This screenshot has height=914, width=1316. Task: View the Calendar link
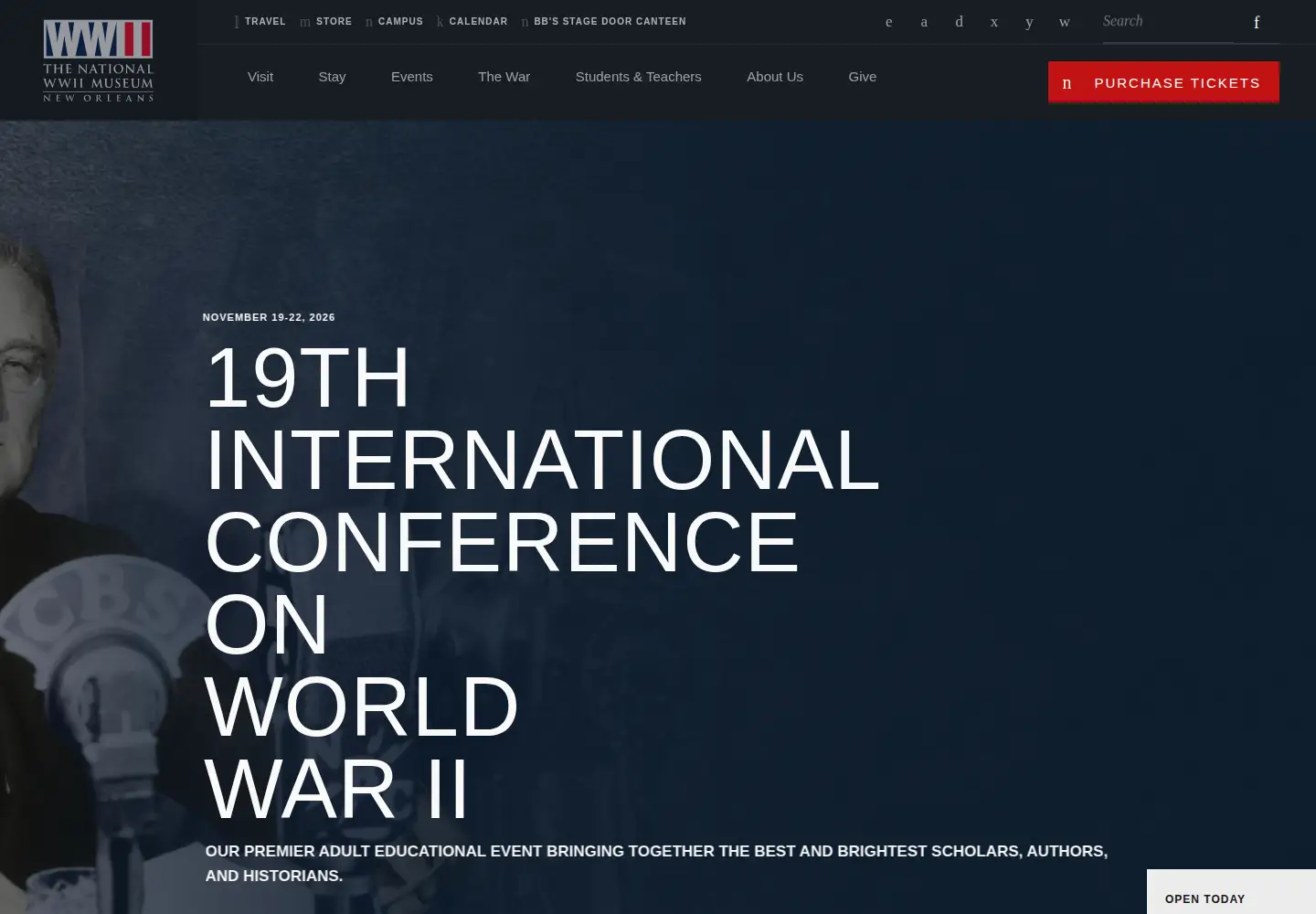(472, 21)
